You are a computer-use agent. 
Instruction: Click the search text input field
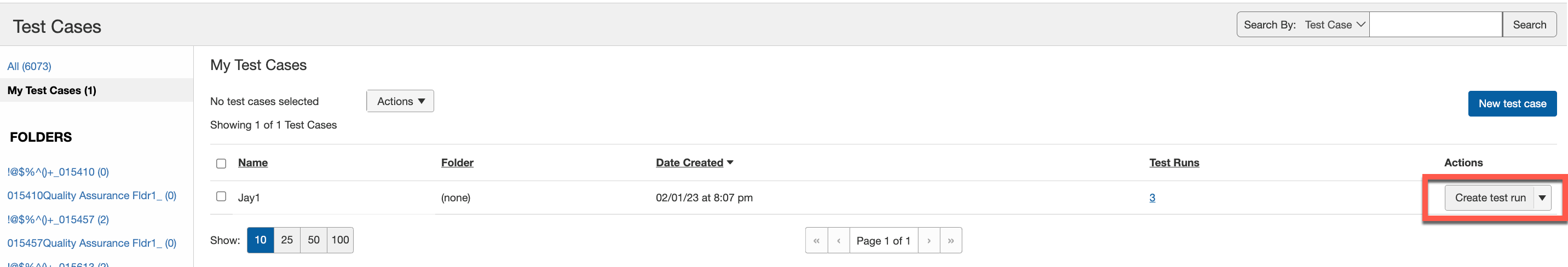pyautogui.click(x=1436, y=25)
